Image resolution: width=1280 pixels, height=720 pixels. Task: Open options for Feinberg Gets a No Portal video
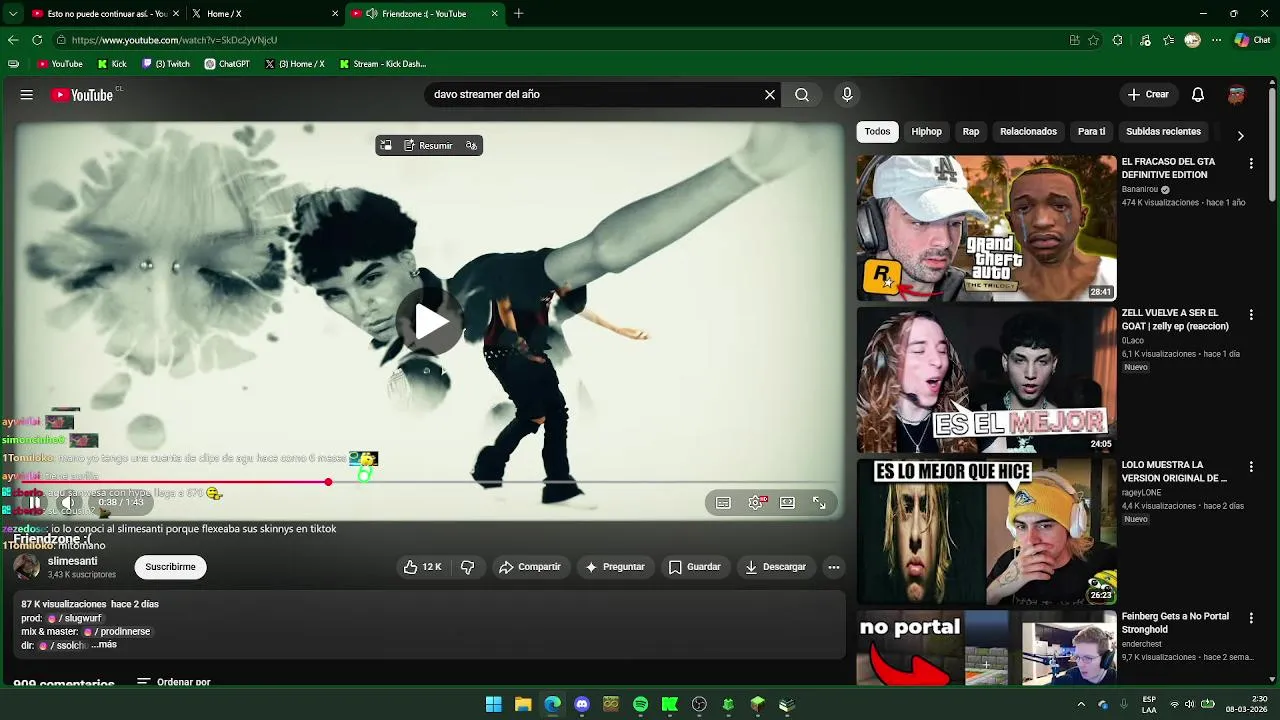point(1251,619)
